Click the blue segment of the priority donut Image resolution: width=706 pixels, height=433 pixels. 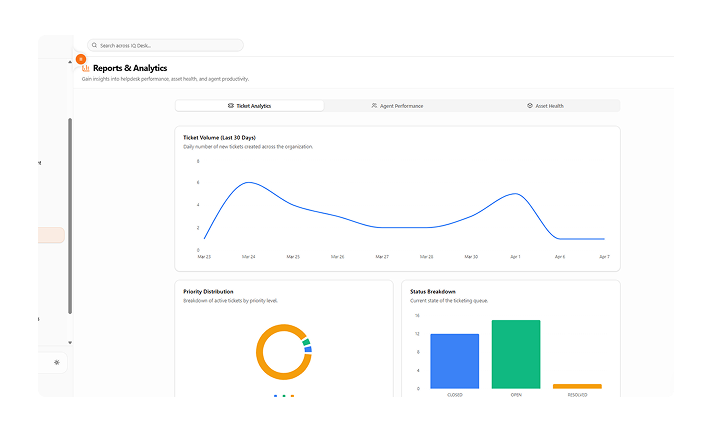[308, 349]
